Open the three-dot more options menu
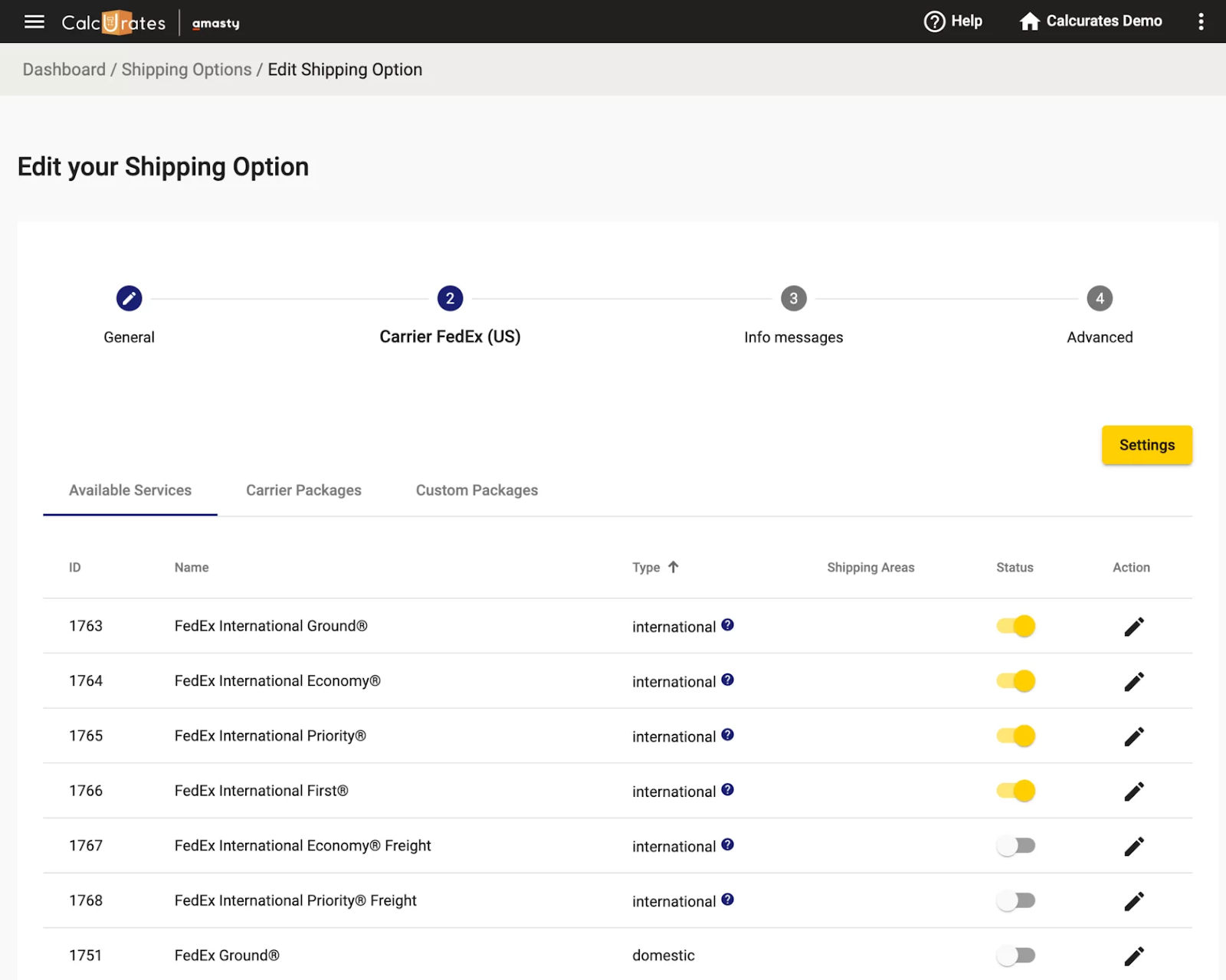This screenshot has width=1226, height=980. [x=1201, y=21]
